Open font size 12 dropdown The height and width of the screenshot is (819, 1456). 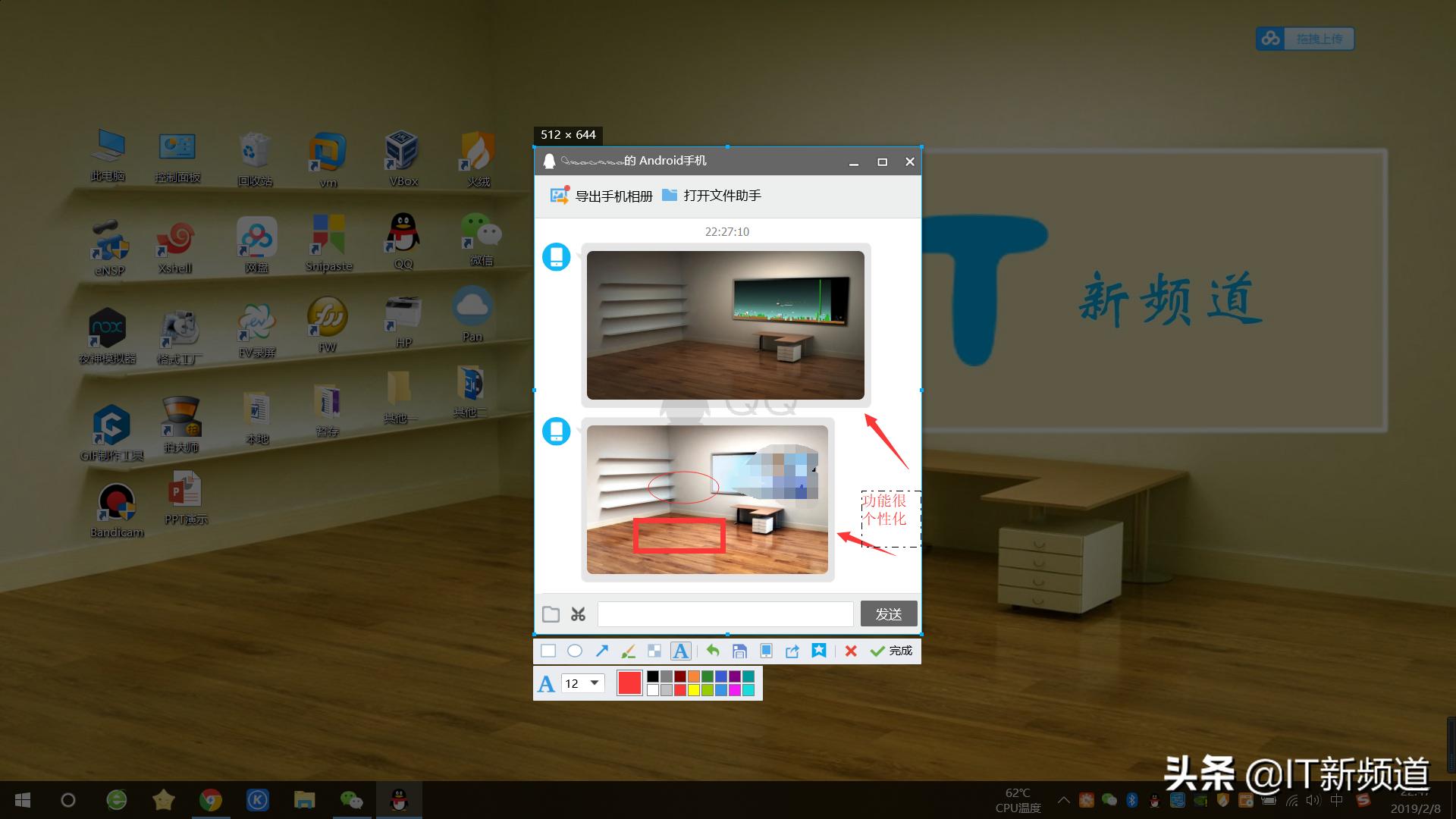pyautogui.click(x=595, y=683)
